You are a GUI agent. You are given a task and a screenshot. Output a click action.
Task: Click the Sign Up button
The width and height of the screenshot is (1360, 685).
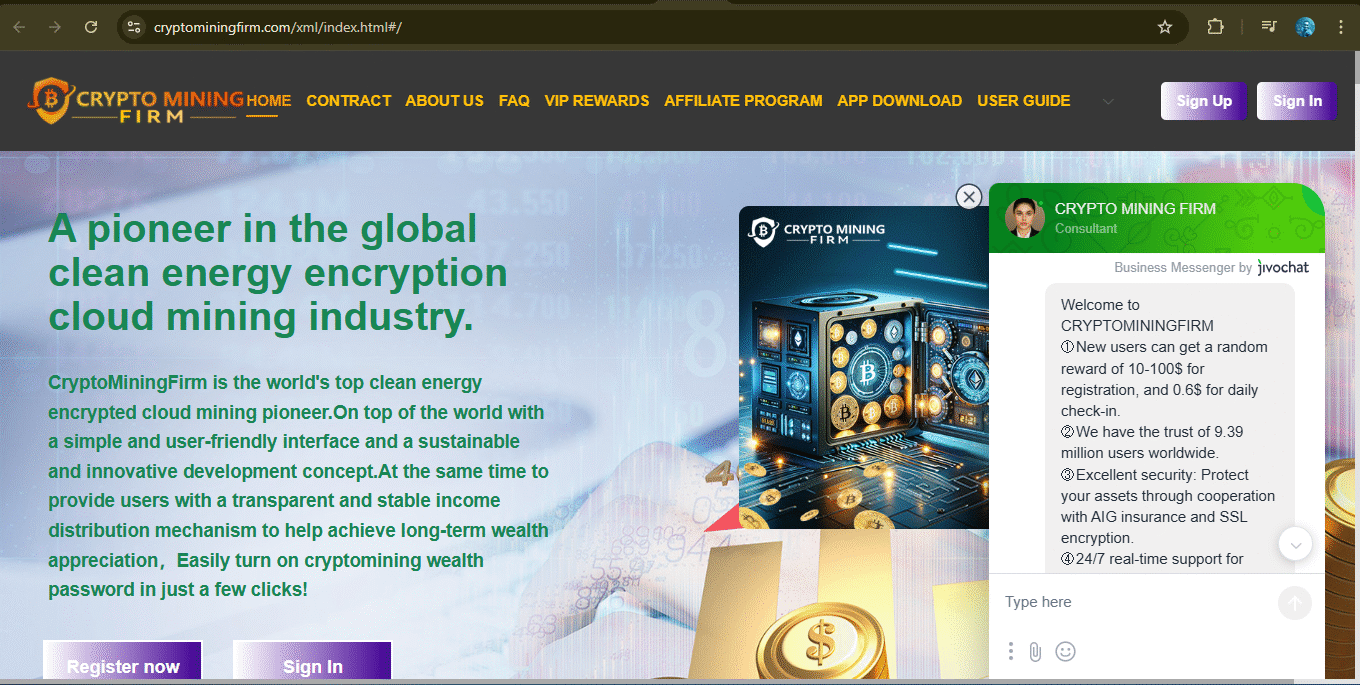coord(1203,101)
